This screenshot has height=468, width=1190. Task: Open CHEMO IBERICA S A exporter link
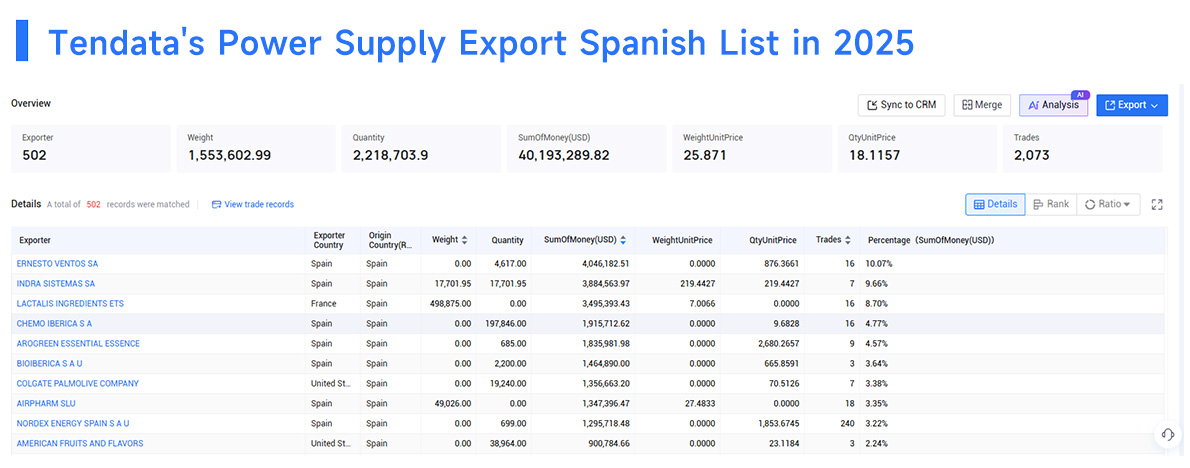pyautogui.click(x=54, y=323)
